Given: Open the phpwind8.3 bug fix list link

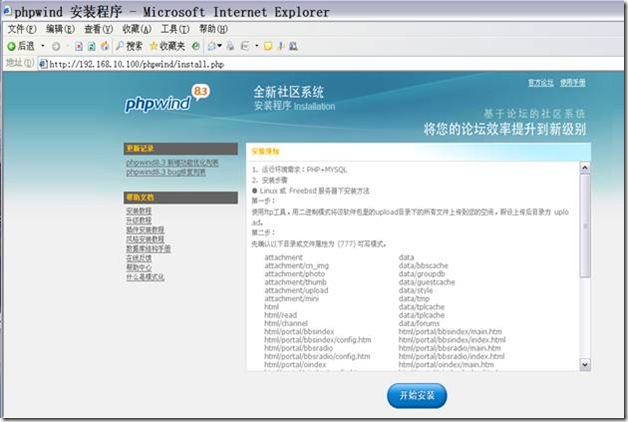Looking at the screenshot, I should coord(166,172).
